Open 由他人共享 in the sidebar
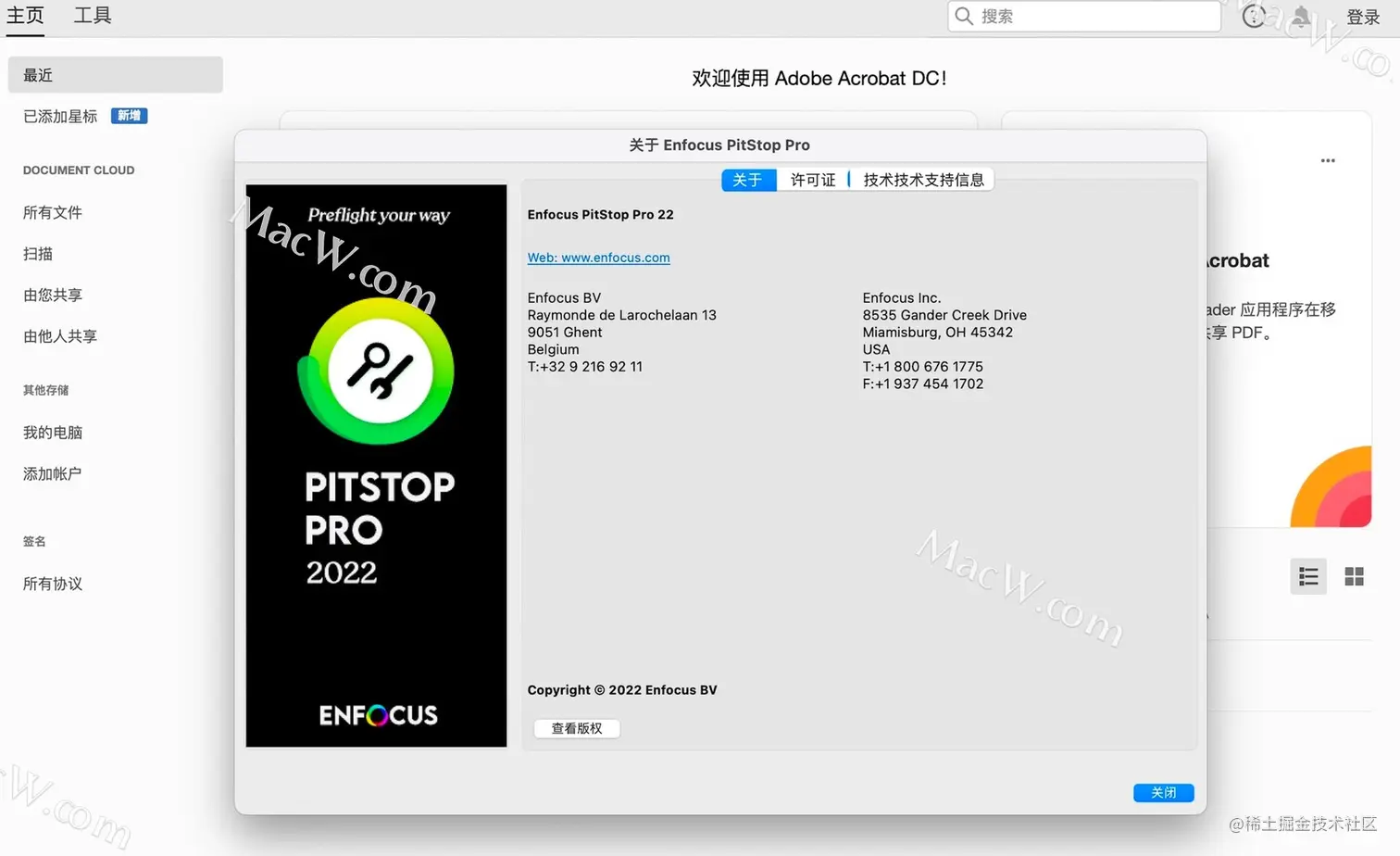 coord(60,336)
